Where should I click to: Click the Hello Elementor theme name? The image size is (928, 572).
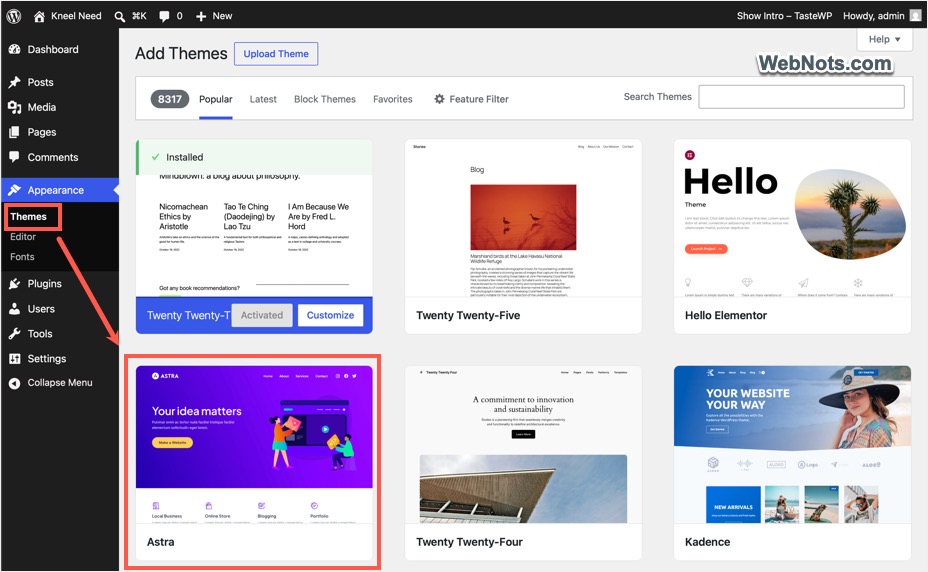(x=726, y=316)
